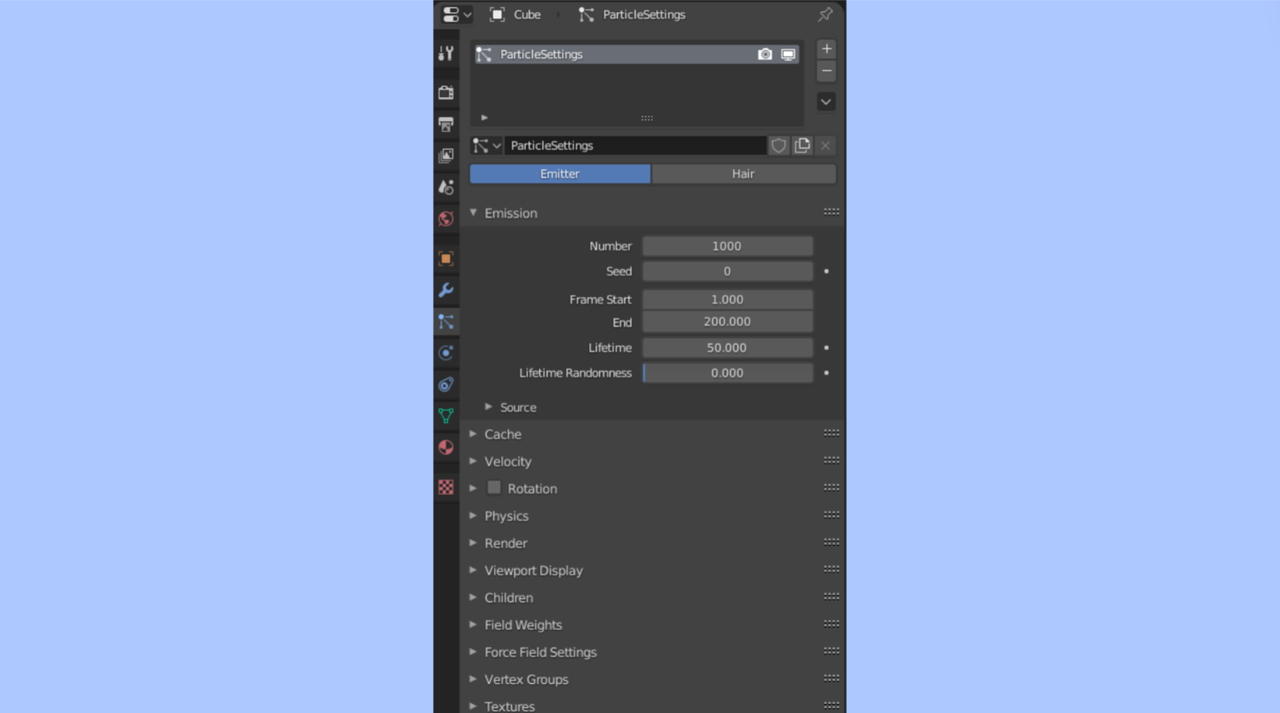
Task: Animate the Lifetime property via its dot
Action: [826, 348]
